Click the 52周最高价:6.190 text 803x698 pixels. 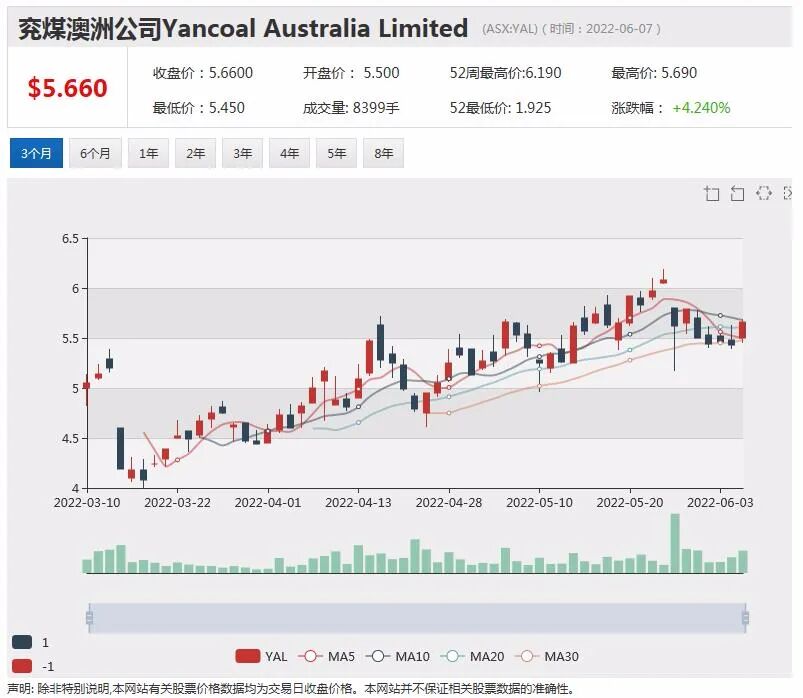tap(505, 73)
